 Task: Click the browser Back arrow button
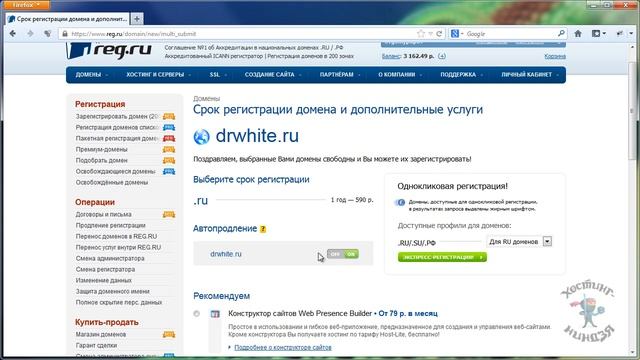(13, 34)
